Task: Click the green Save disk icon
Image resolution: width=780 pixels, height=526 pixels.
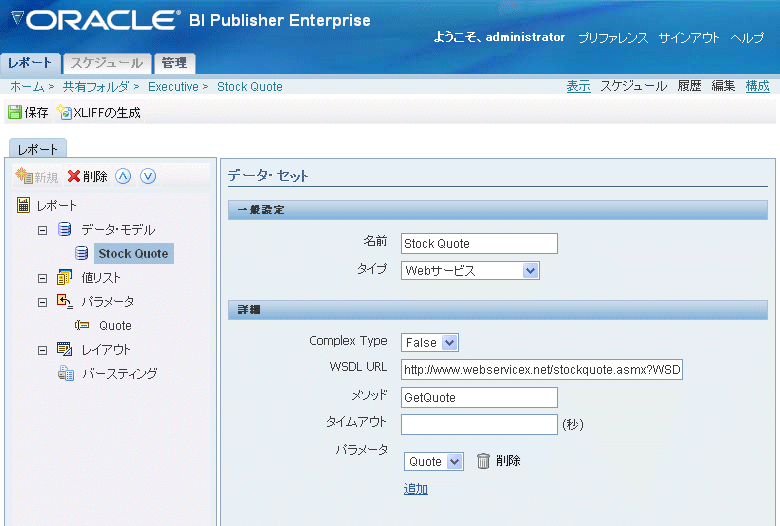Action: [15, 112]
